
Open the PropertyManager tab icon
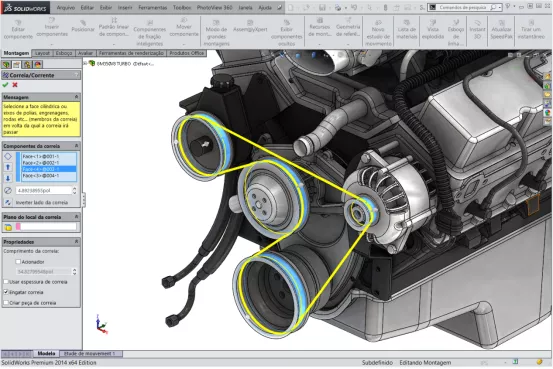tap(16, 64)
